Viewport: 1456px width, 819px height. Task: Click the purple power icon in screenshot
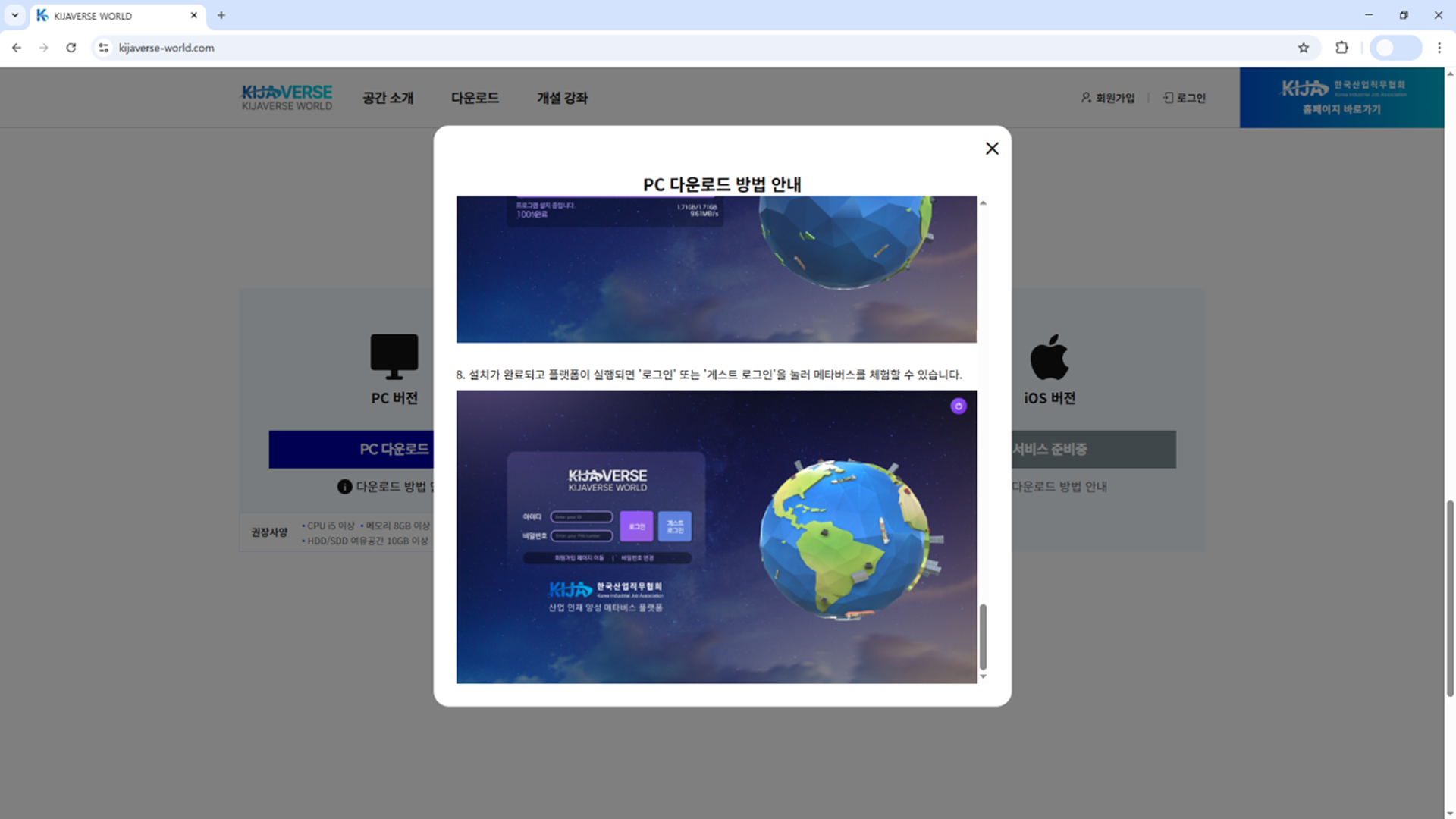pos(959,406)
